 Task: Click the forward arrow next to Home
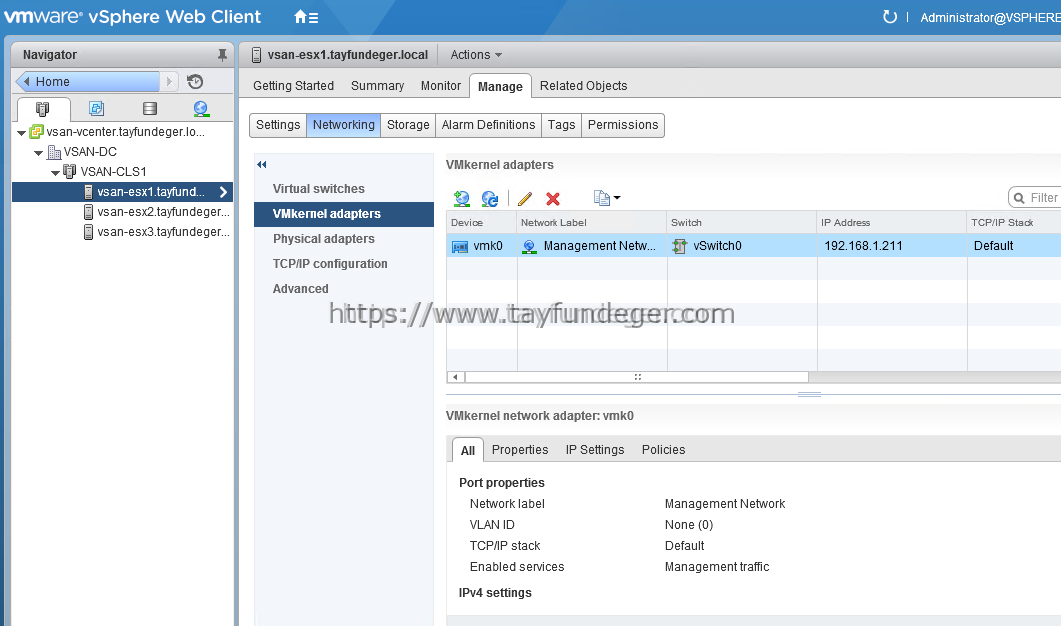[170, 82]
